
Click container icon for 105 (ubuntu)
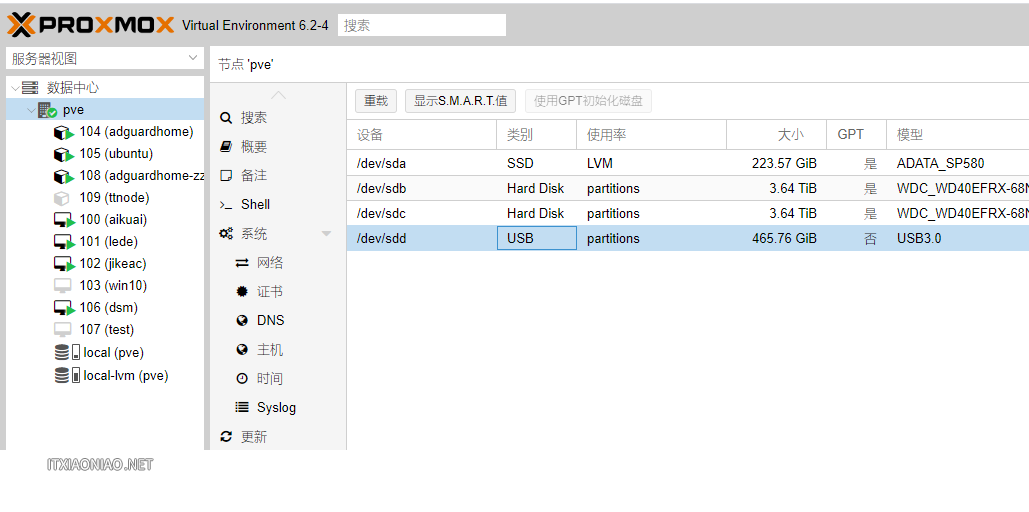(64, 154)
